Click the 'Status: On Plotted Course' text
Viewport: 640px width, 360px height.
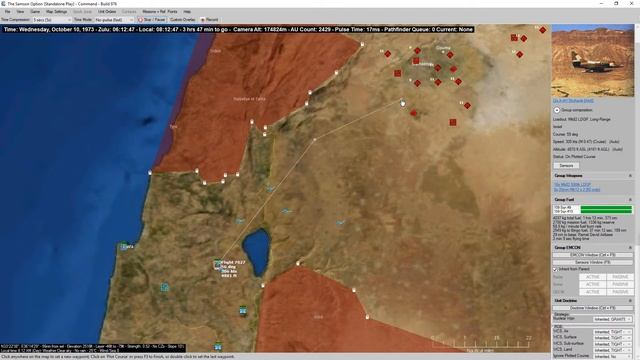tap(574, 157)
